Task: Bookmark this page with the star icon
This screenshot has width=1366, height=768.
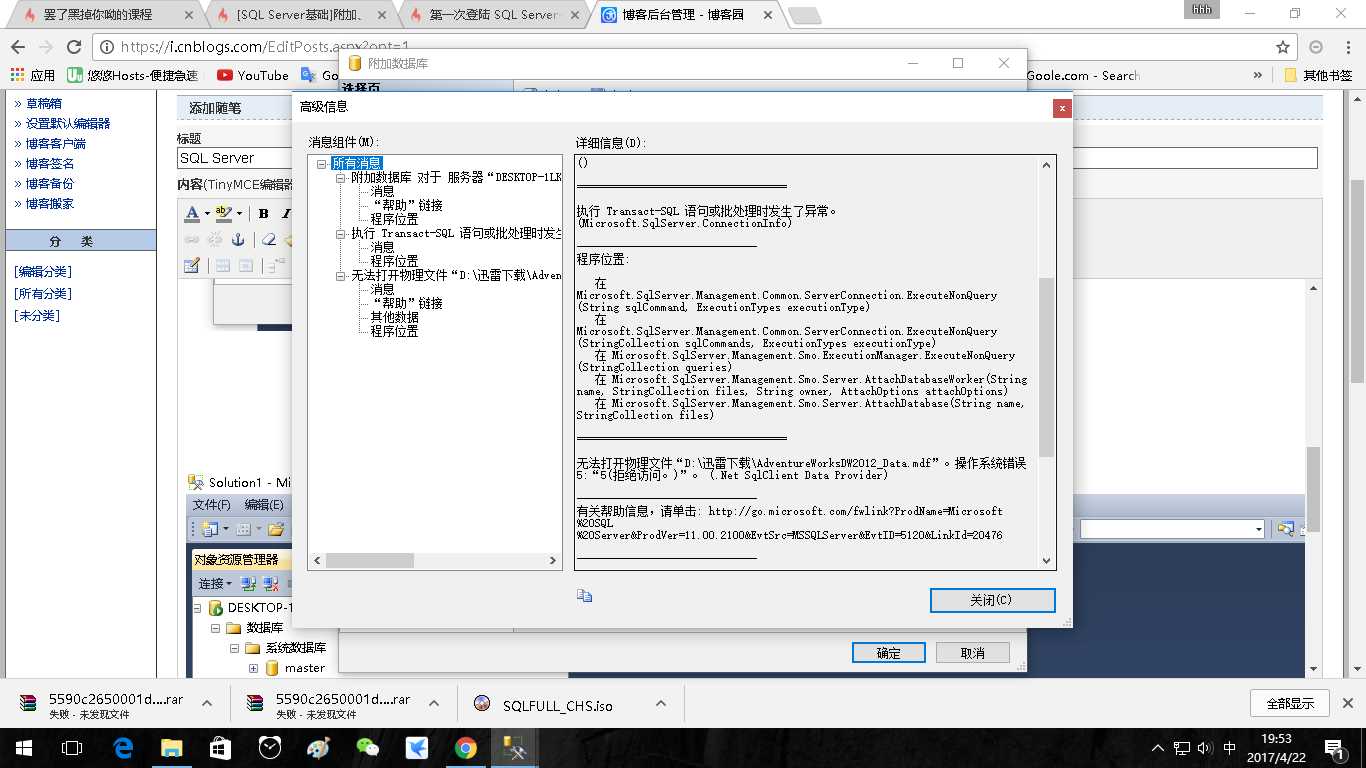Action: click(x=1283, y=47)
